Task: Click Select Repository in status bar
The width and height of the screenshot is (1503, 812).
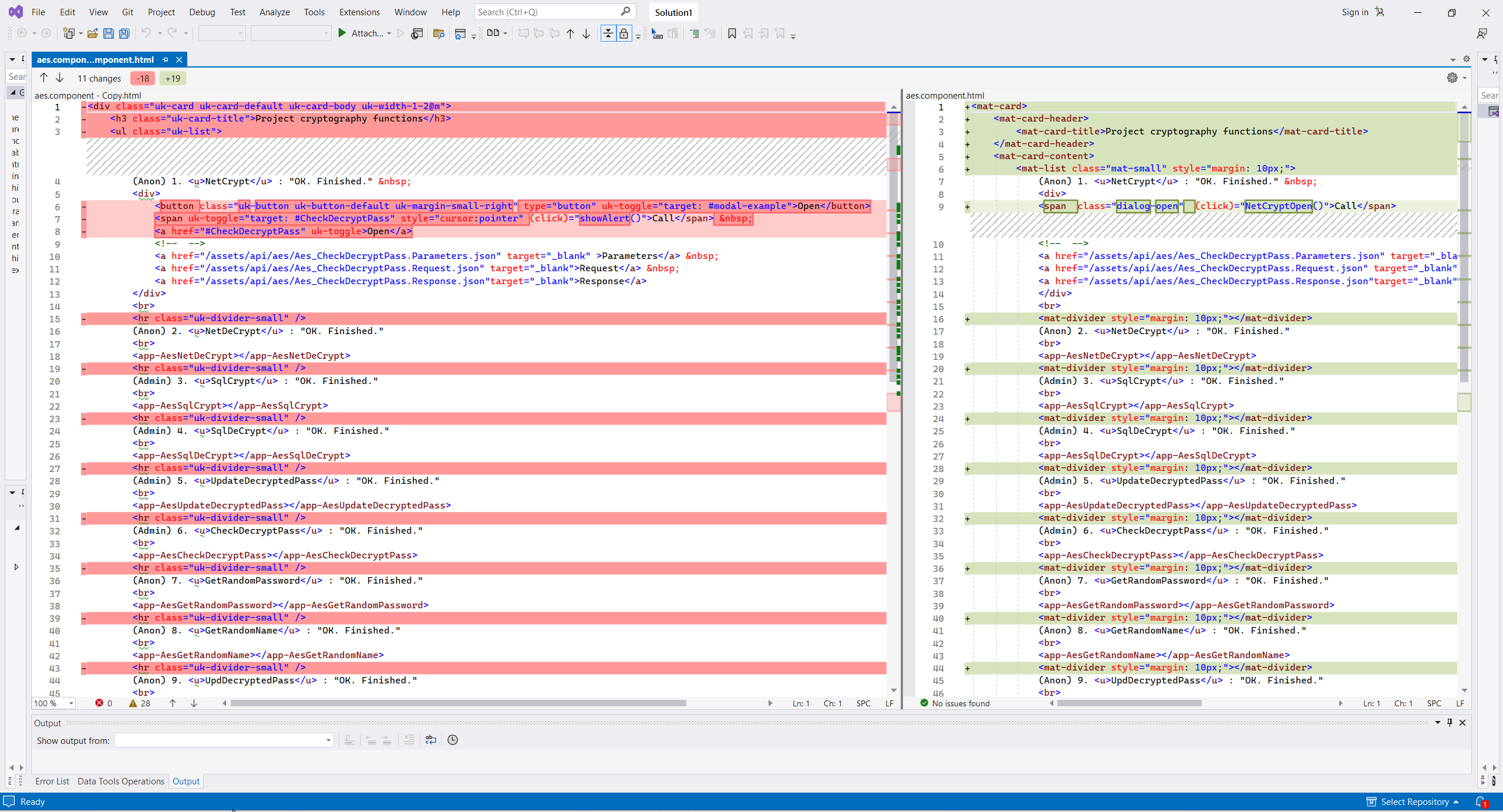Action: click(x=1414, y=801)
